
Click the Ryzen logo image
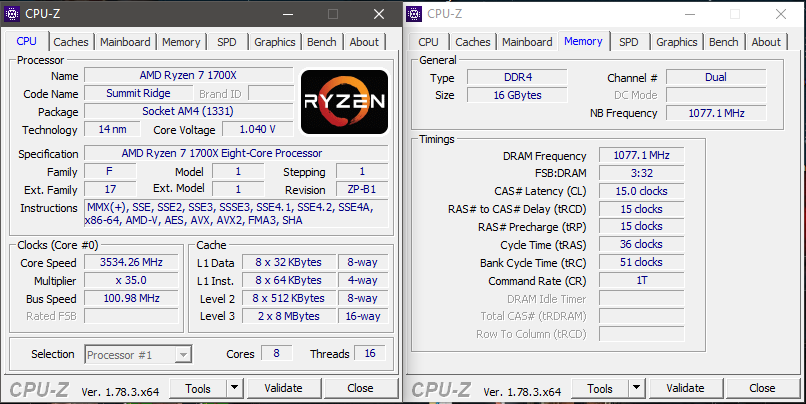[x=344, y=102]
